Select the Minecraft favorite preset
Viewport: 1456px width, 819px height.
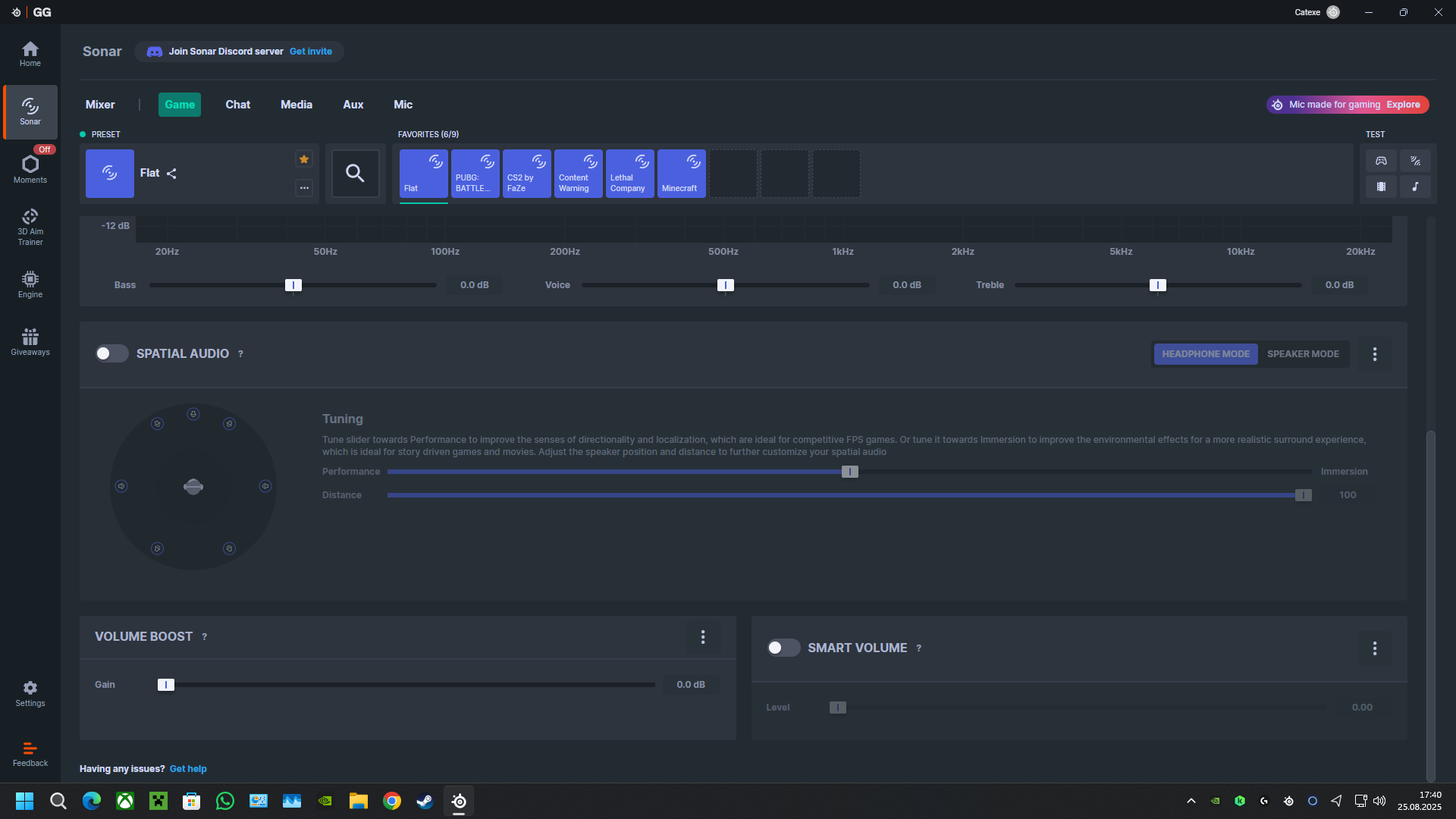682,174
